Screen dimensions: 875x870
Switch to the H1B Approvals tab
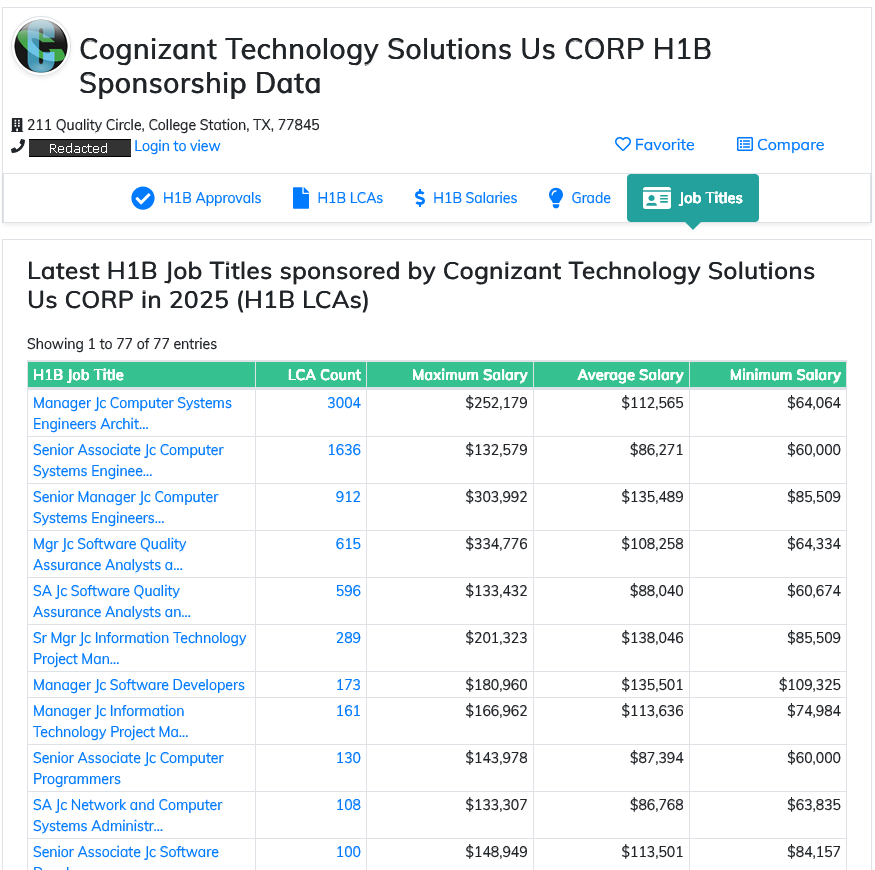point(211,198)
